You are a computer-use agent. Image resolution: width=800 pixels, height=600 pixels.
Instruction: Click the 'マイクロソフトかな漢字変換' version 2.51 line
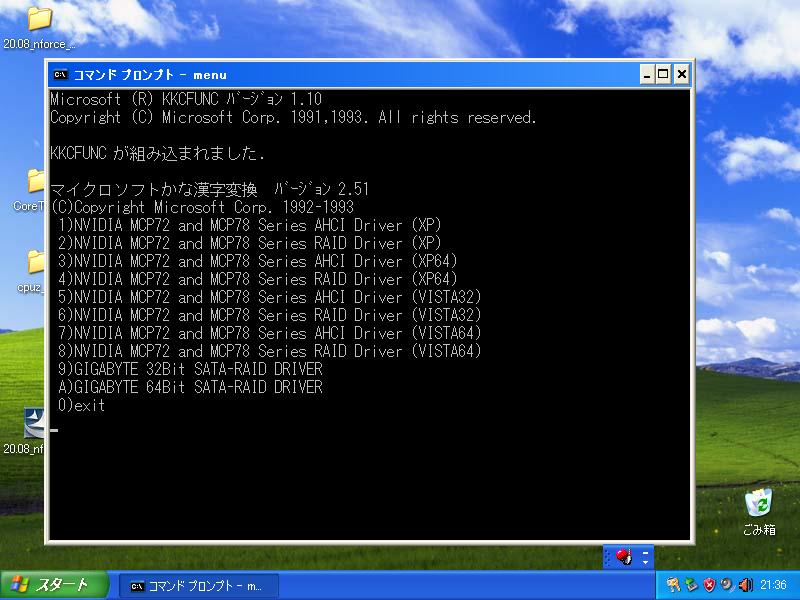pyautogui.click(x=210, y=189)
